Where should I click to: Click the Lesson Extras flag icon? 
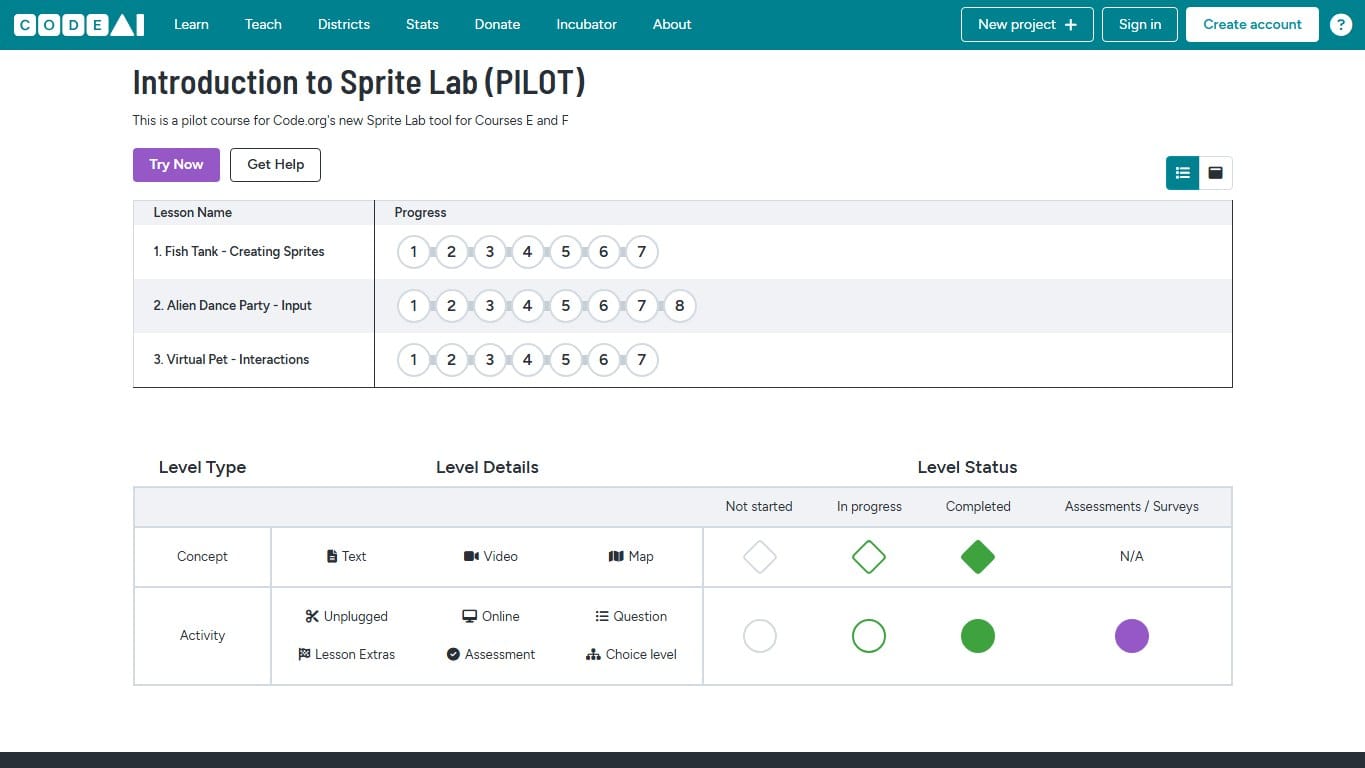304,654
